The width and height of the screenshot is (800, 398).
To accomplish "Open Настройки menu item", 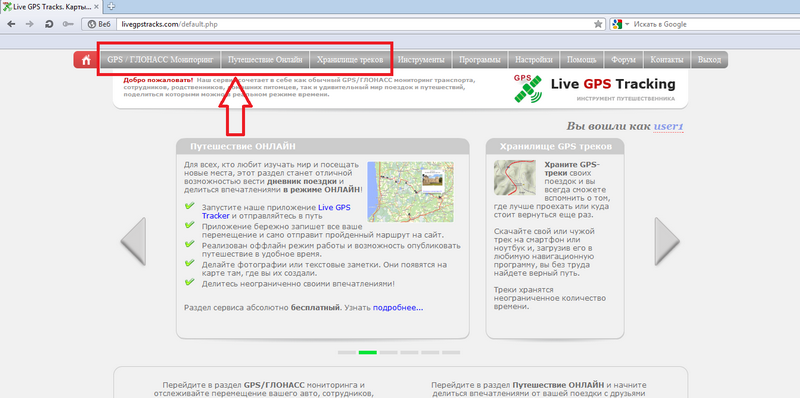I will (x=534, y=60).
